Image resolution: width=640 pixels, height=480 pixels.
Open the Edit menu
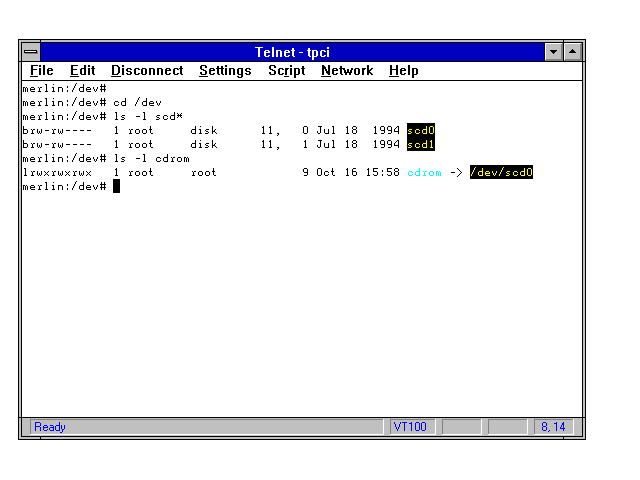pos(82,71)
